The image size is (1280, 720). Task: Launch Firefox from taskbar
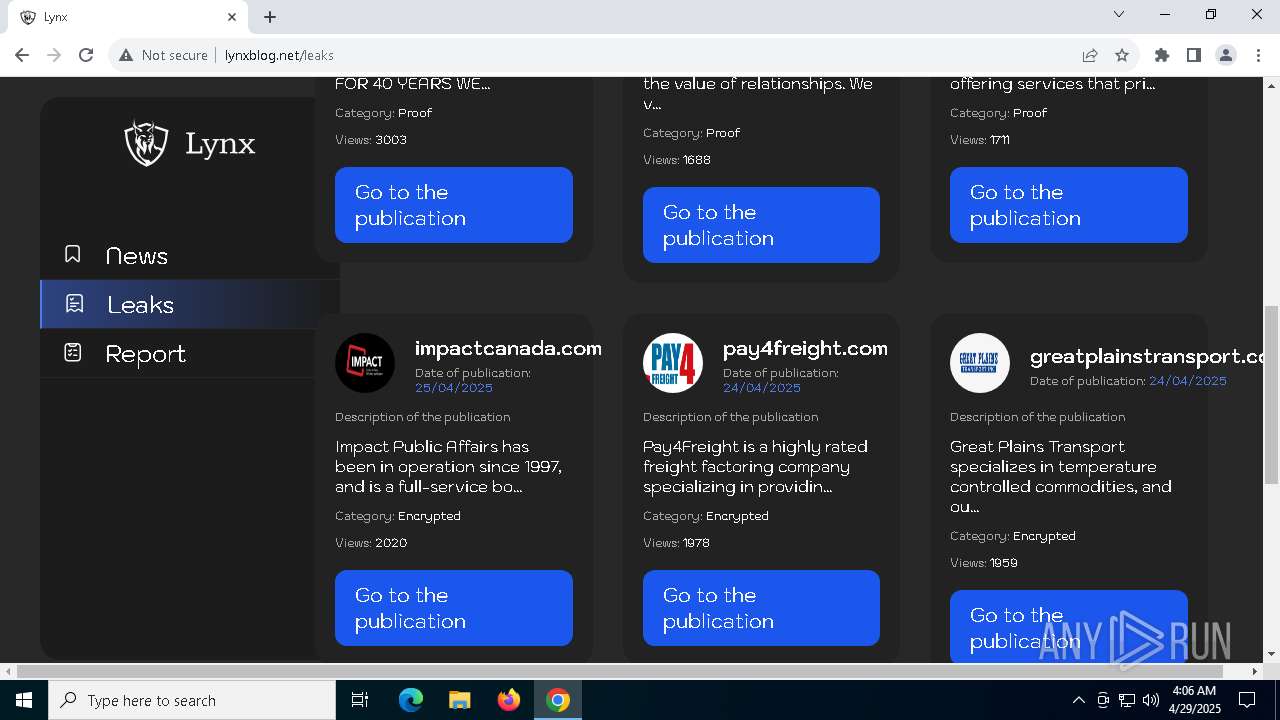click(509, 700)
